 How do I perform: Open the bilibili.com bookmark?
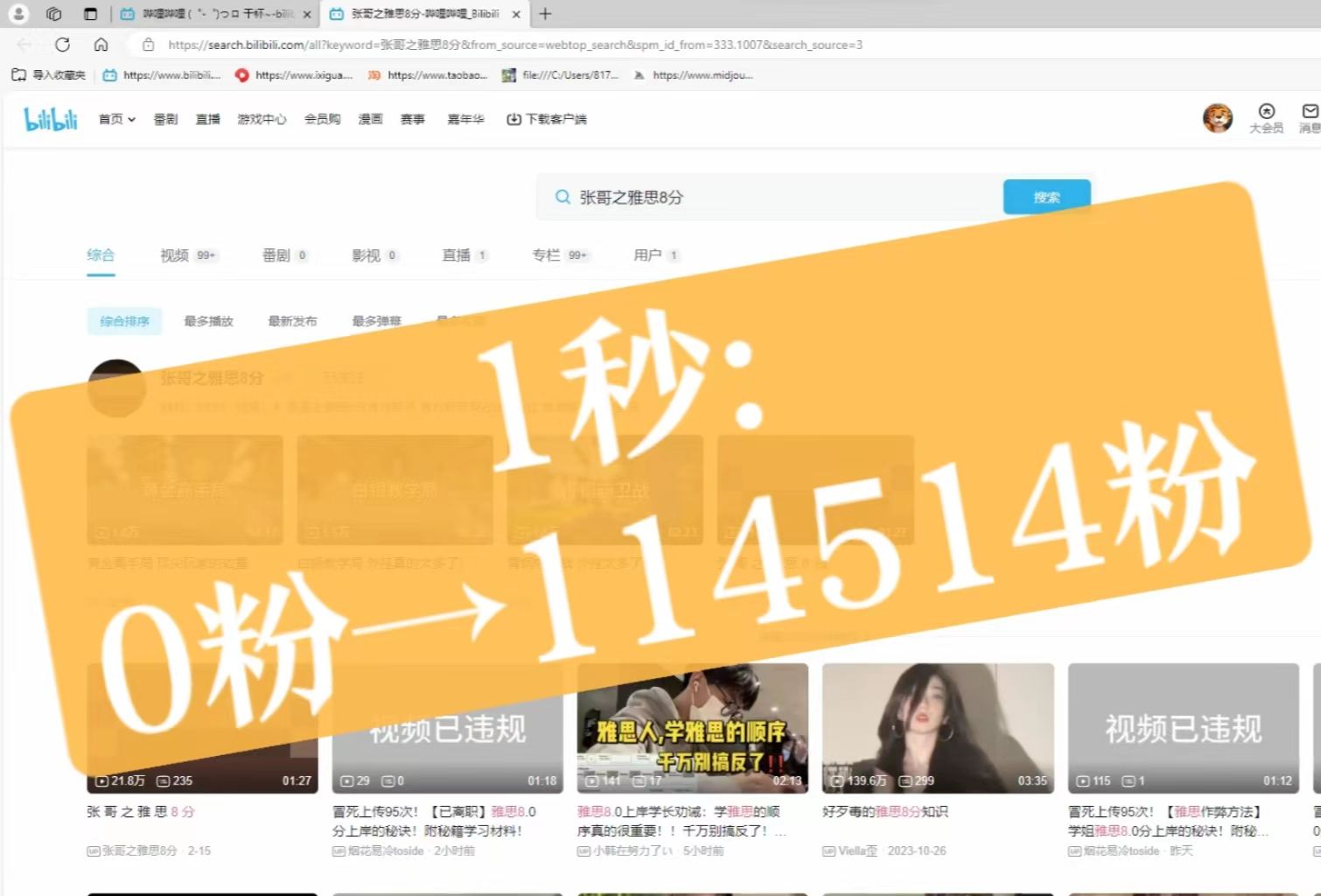point(162,75)
